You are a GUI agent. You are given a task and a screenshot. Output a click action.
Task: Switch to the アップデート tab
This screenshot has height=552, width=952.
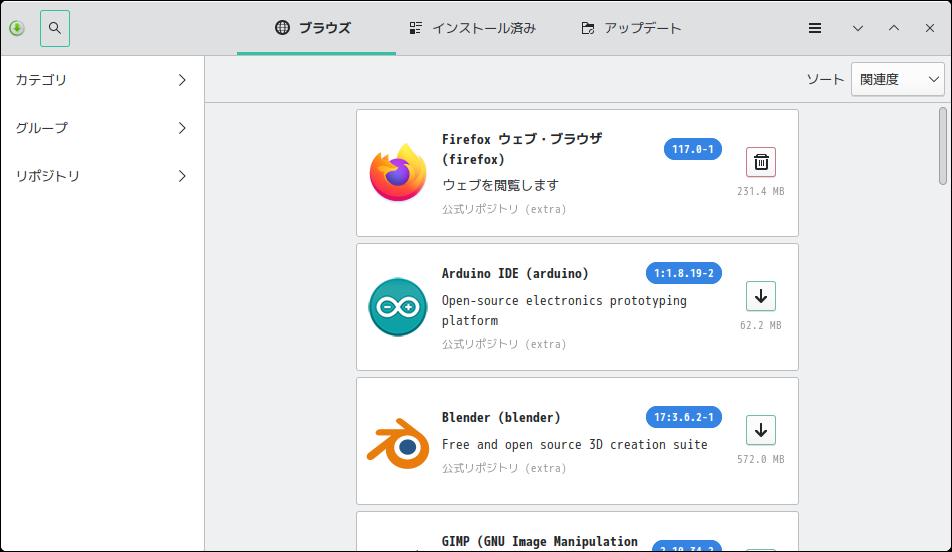pos(631,28)
